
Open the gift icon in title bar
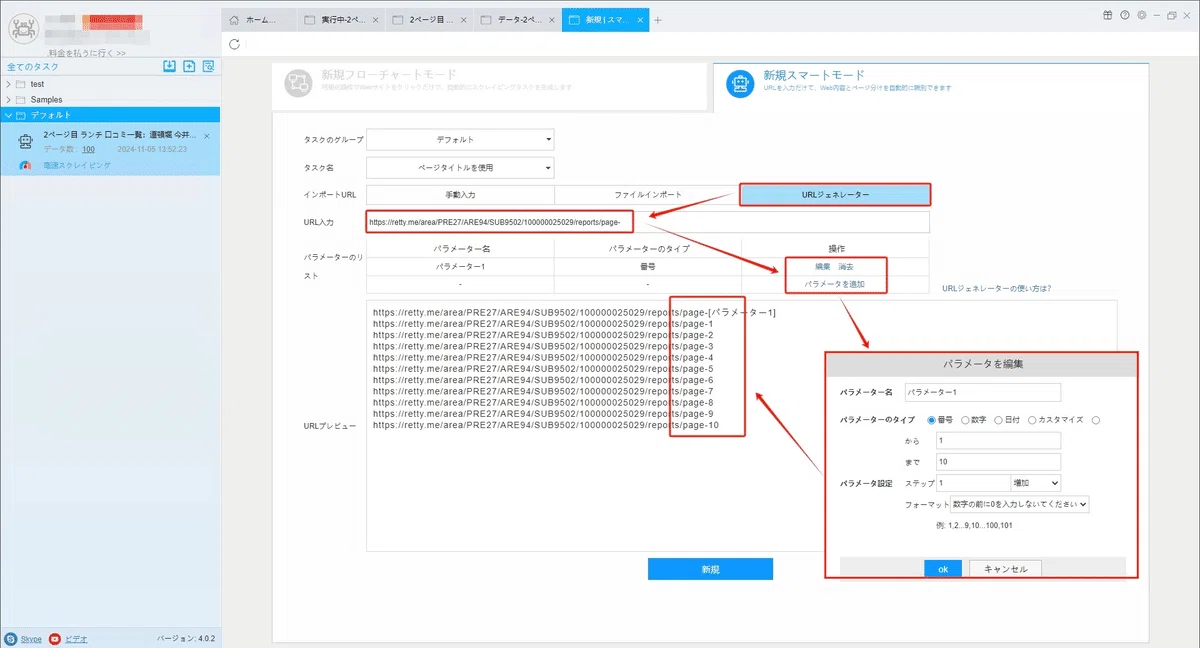click(x=1108, y=15)
